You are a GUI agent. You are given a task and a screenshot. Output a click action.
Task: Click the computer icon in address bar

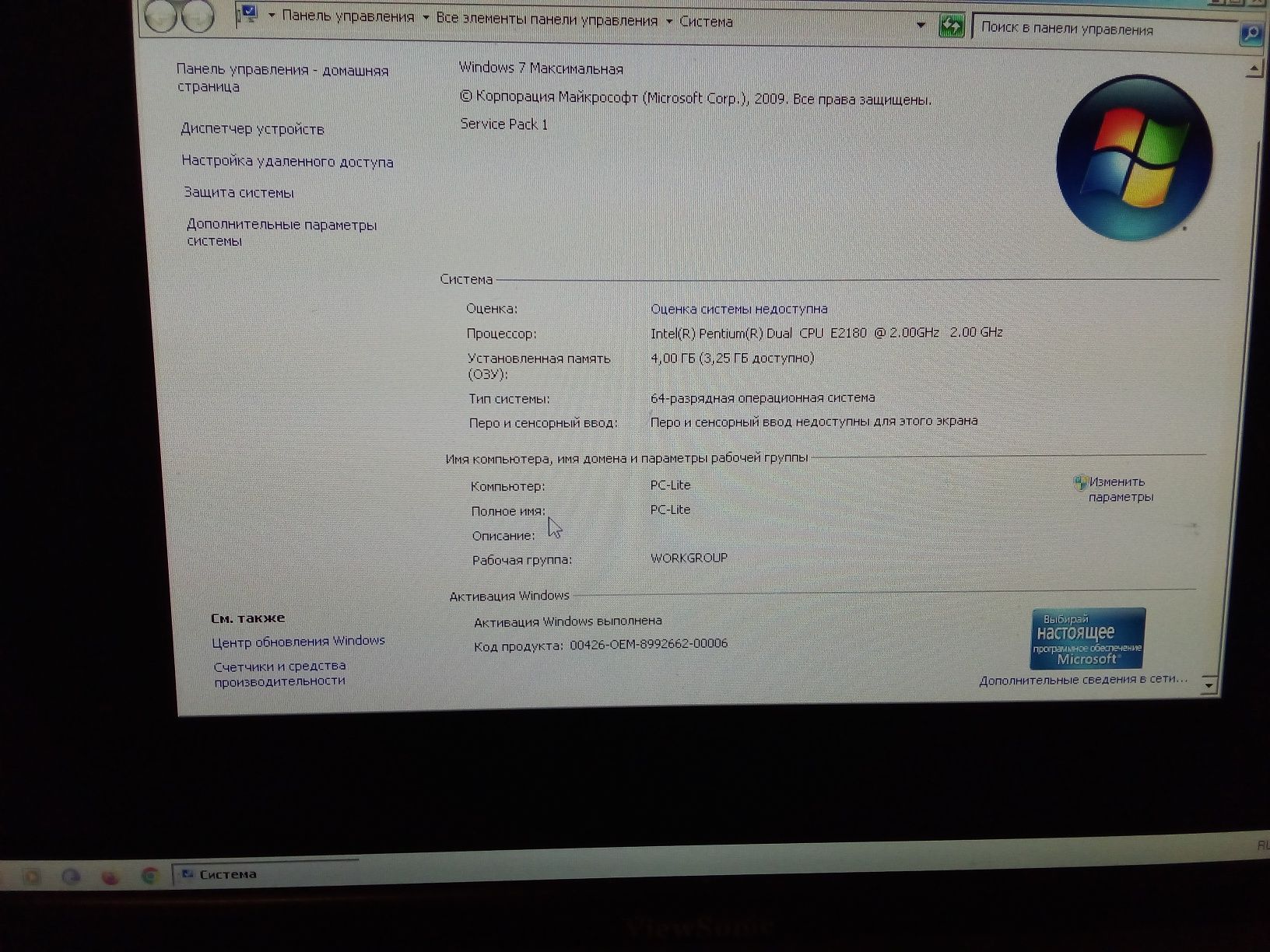tap(248, 14)
